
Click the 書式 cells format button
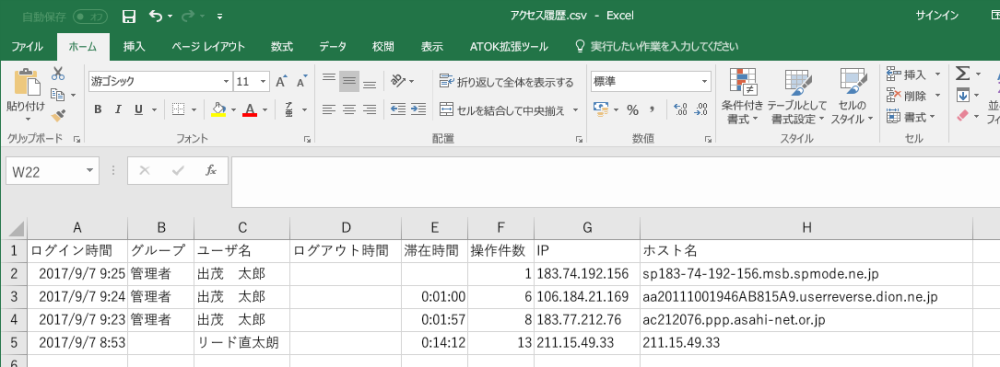point(911,117)
